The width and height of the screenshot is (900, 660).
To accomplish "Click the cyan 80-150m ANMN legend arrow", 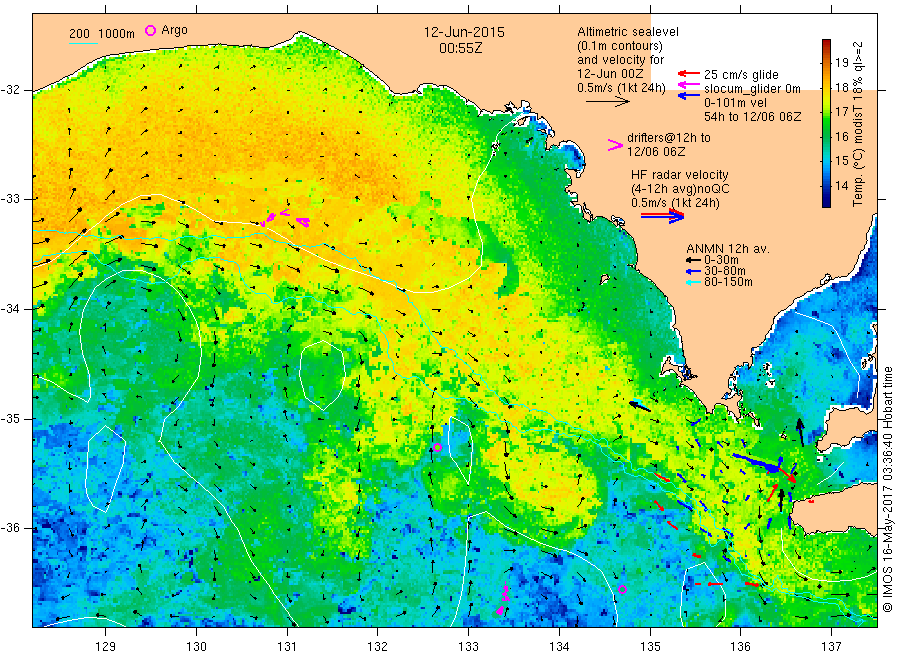I will pyautogui.click(x=694, y=282).
